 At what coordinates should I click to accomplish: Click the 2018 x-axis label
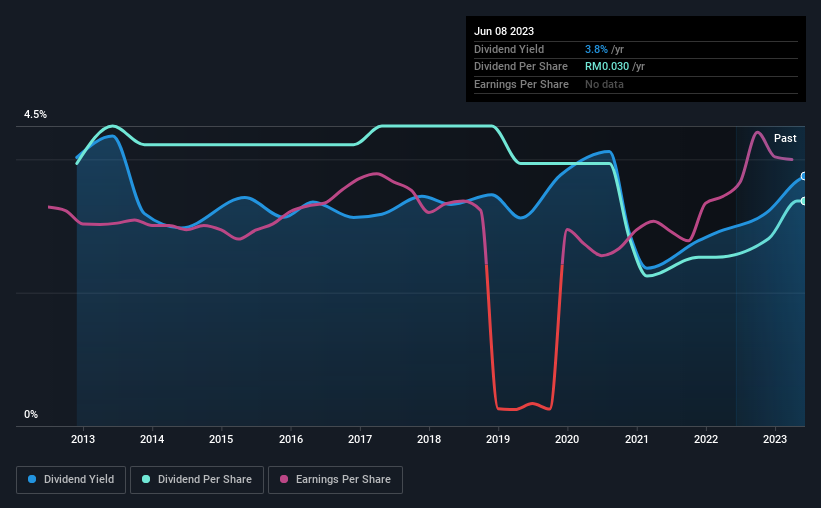(x=429, y=439)
